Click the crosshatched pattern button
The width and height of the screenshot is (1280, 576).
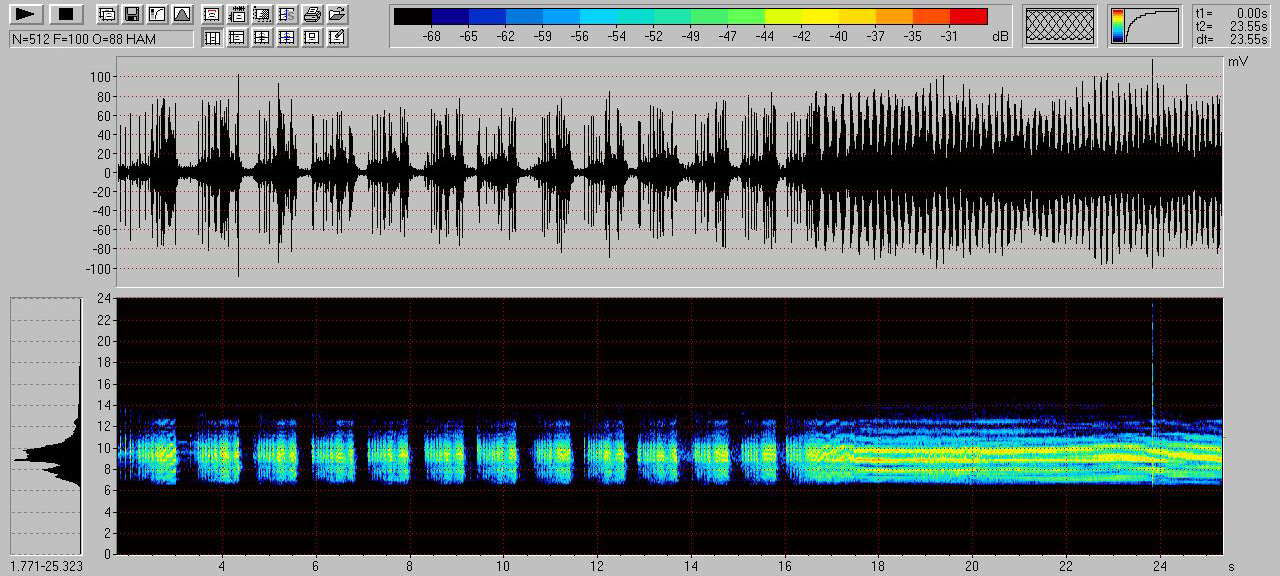(1060, 26)
